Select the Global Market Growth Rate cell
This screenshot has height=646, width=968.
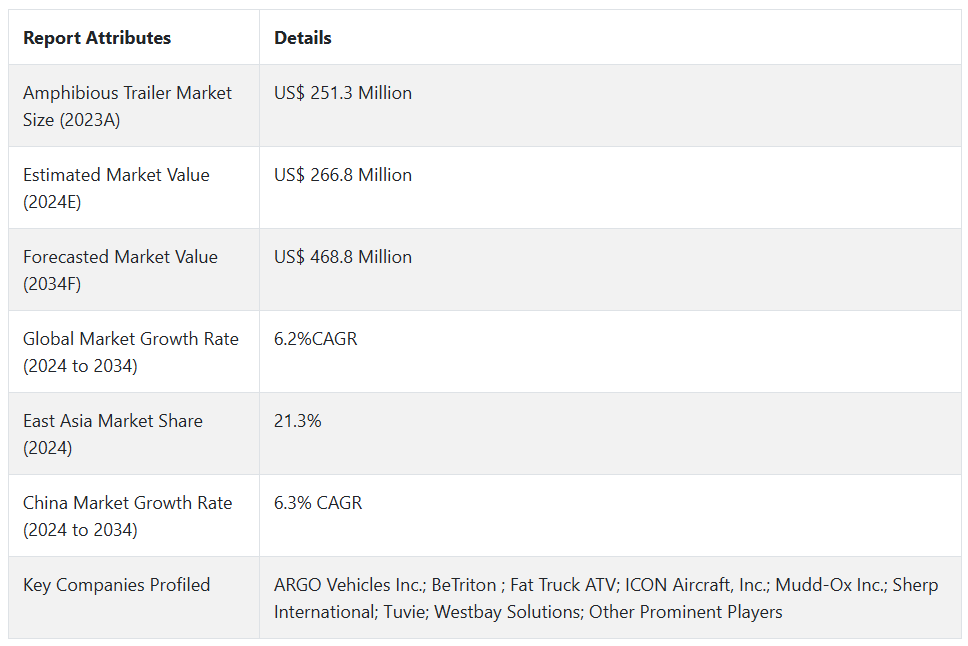point(131,352)
